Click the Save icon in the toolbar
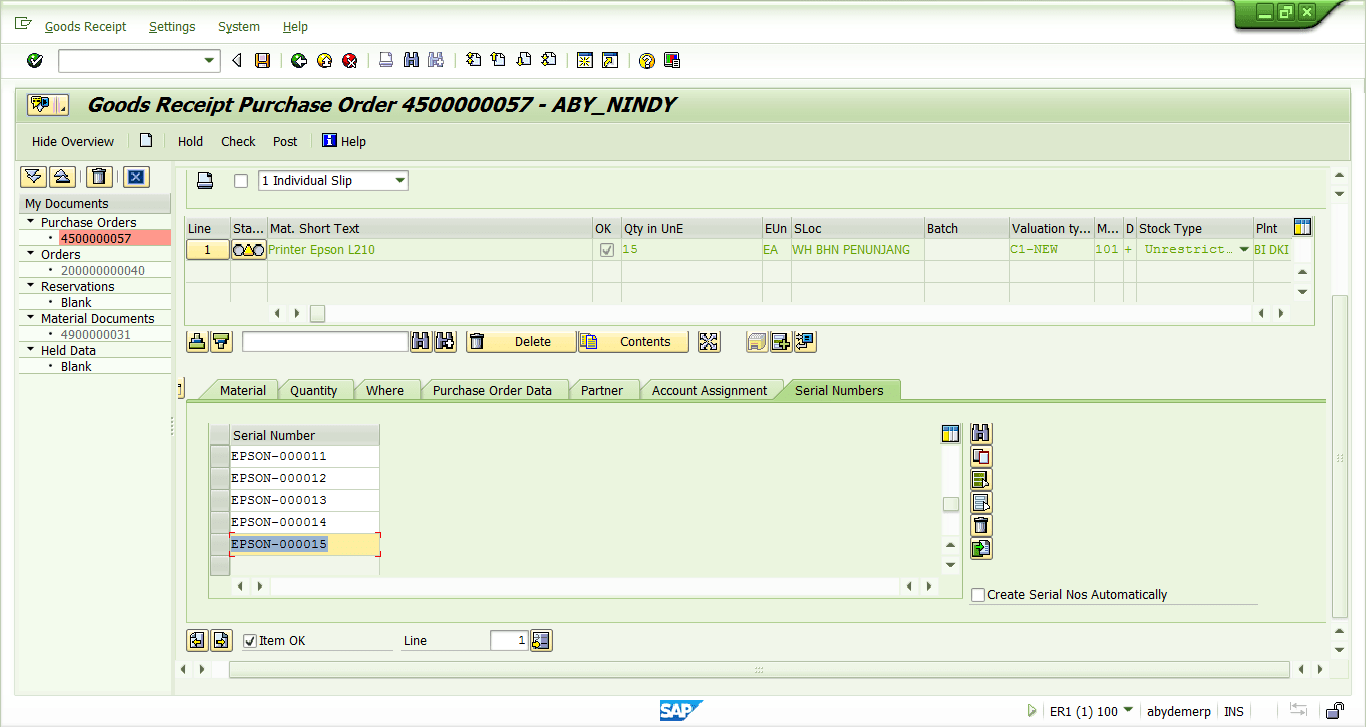 click(x=262, y=61)
